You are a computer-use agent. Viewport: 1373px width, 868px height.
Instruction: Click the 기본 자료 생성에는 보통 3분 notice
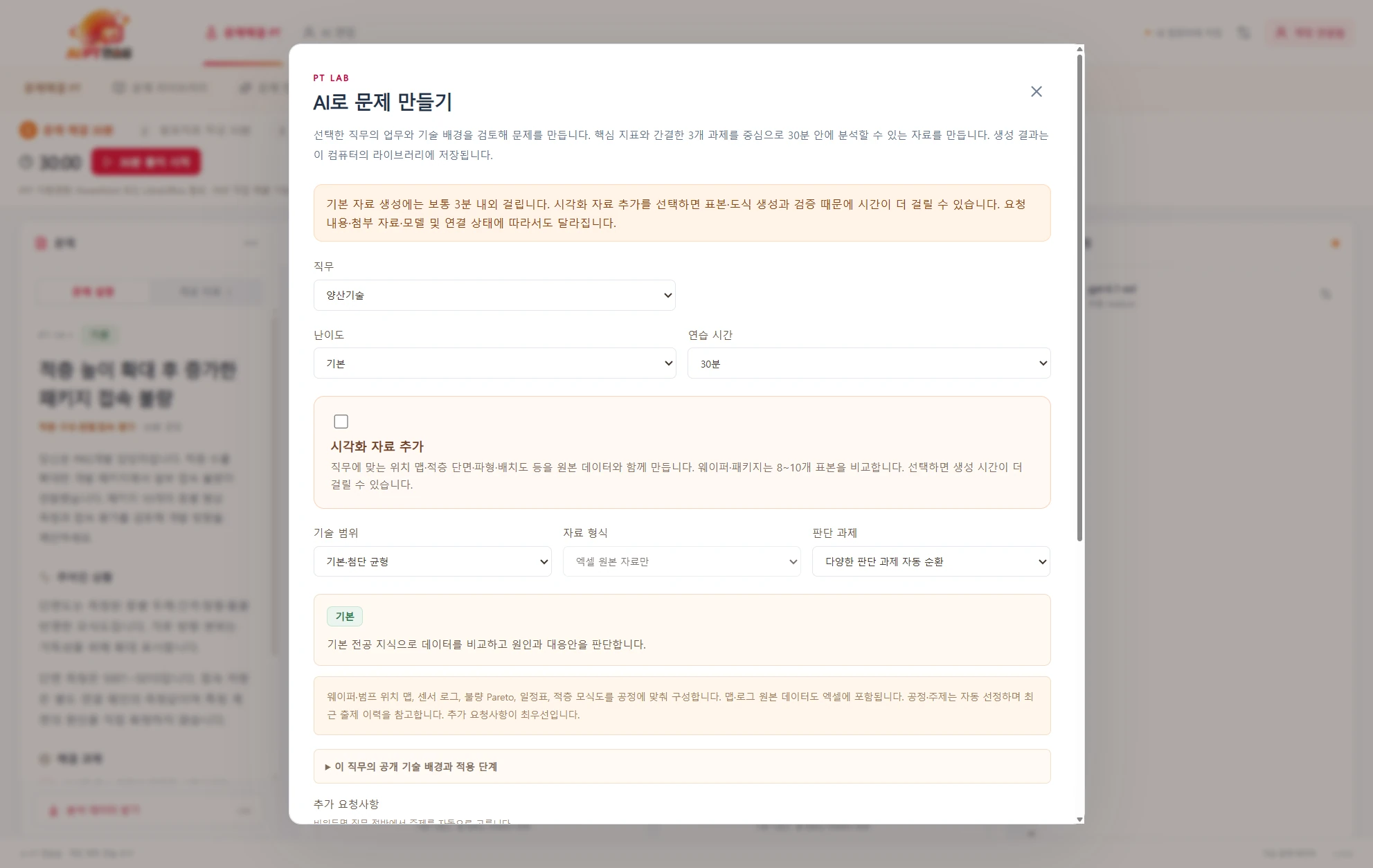click(682, 213)
